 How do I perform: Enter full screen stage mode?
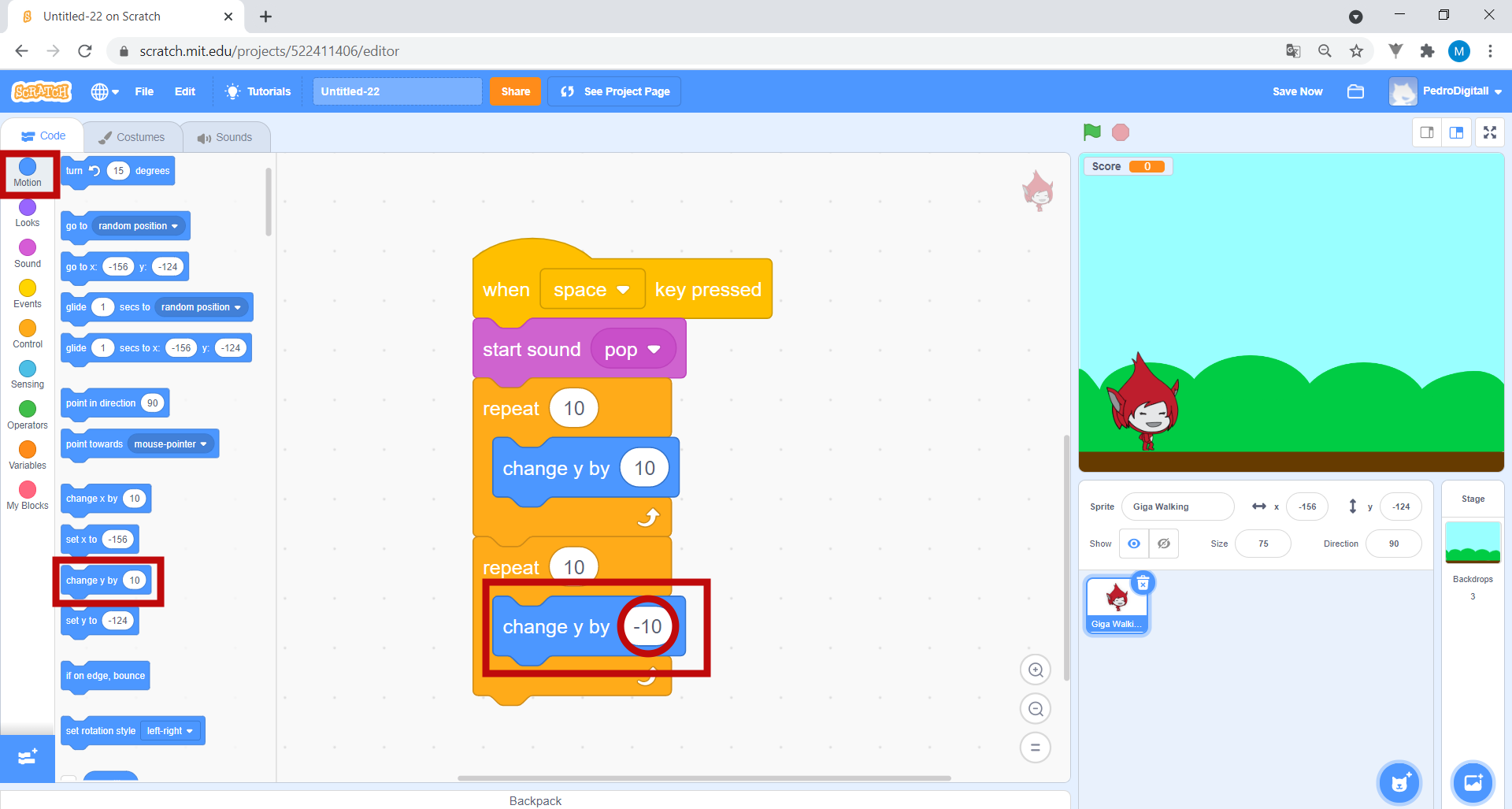[x=1490, y=132]
